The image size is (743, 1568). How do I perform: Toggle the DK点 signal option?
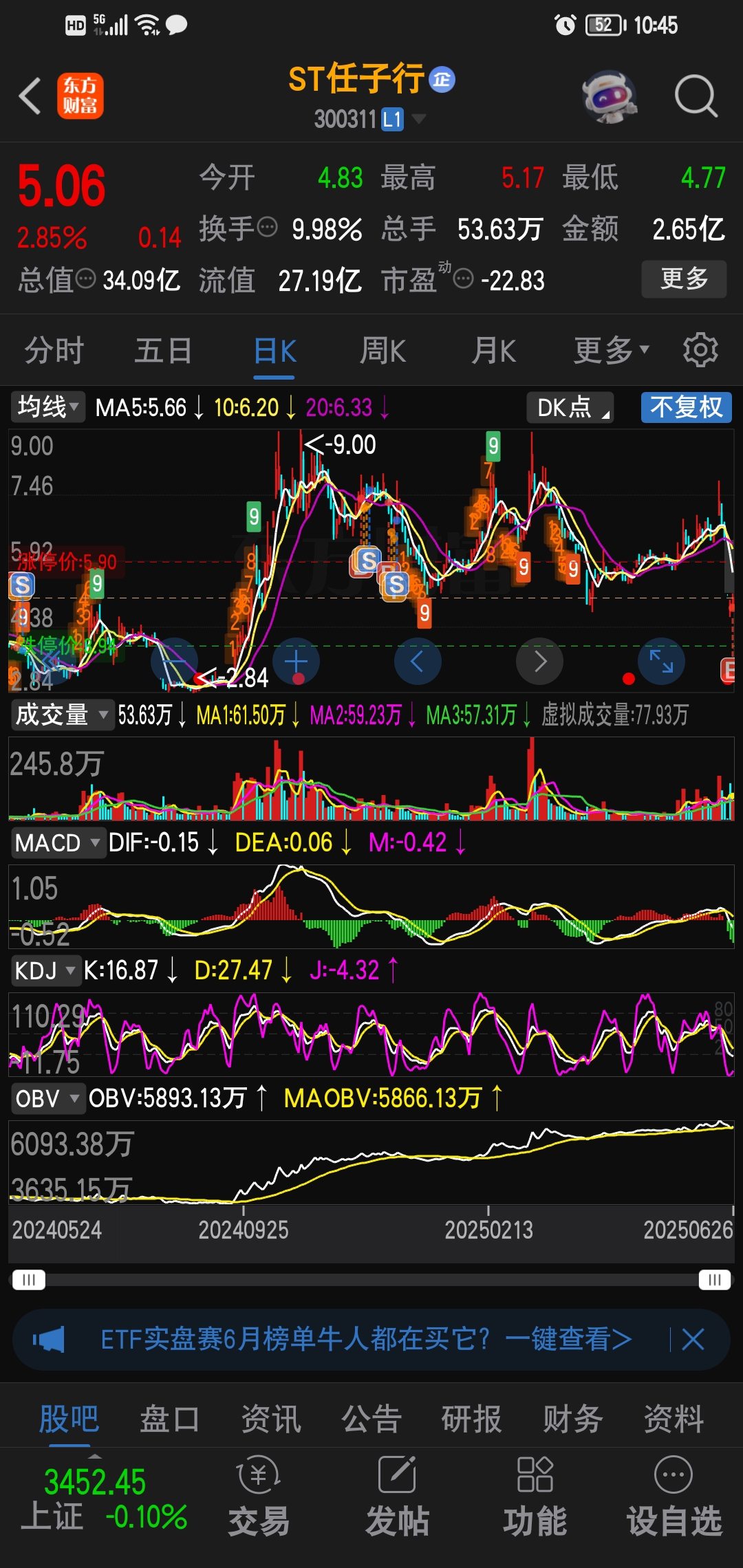[x=570, y=406]
